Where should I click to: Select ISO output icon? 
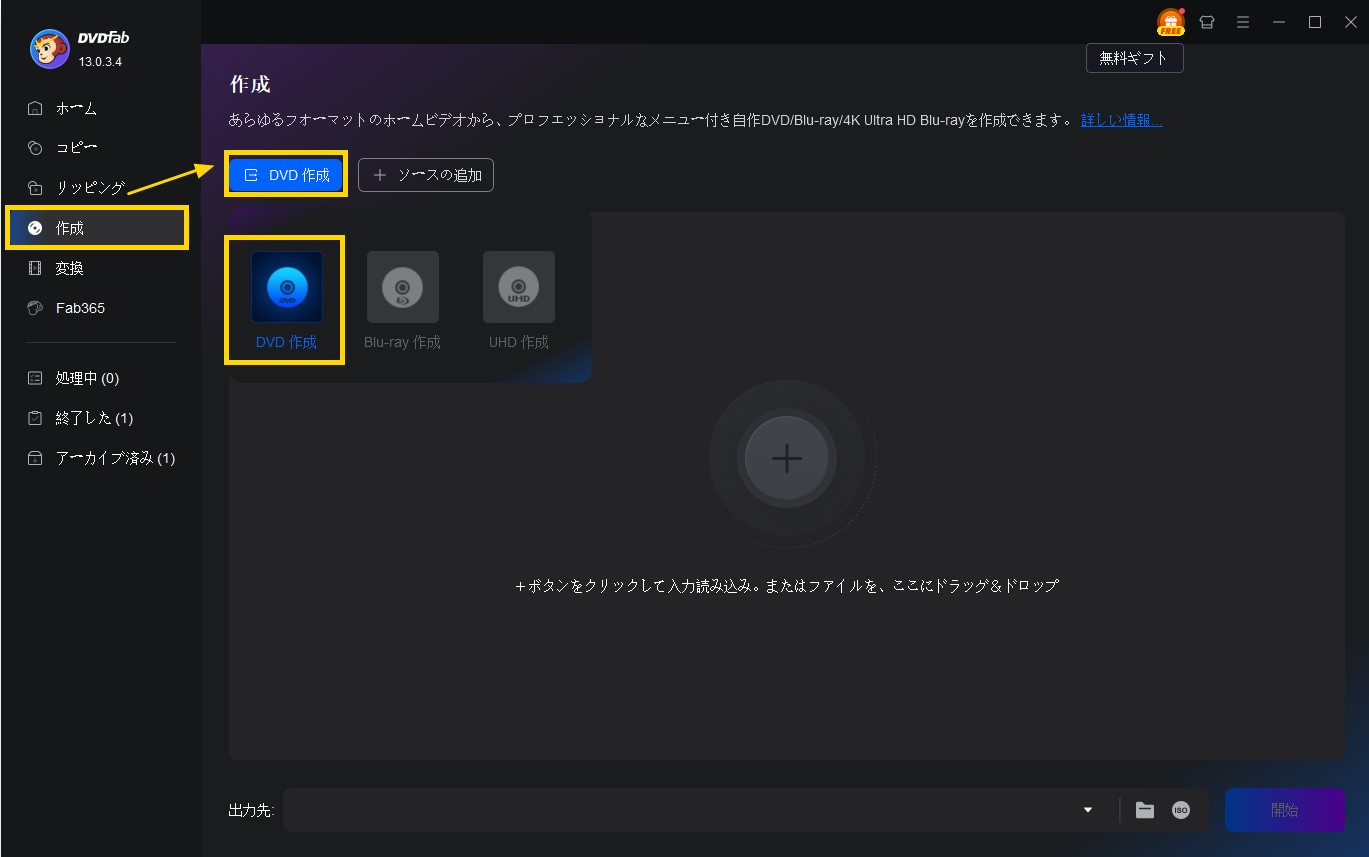point(1181,810)
